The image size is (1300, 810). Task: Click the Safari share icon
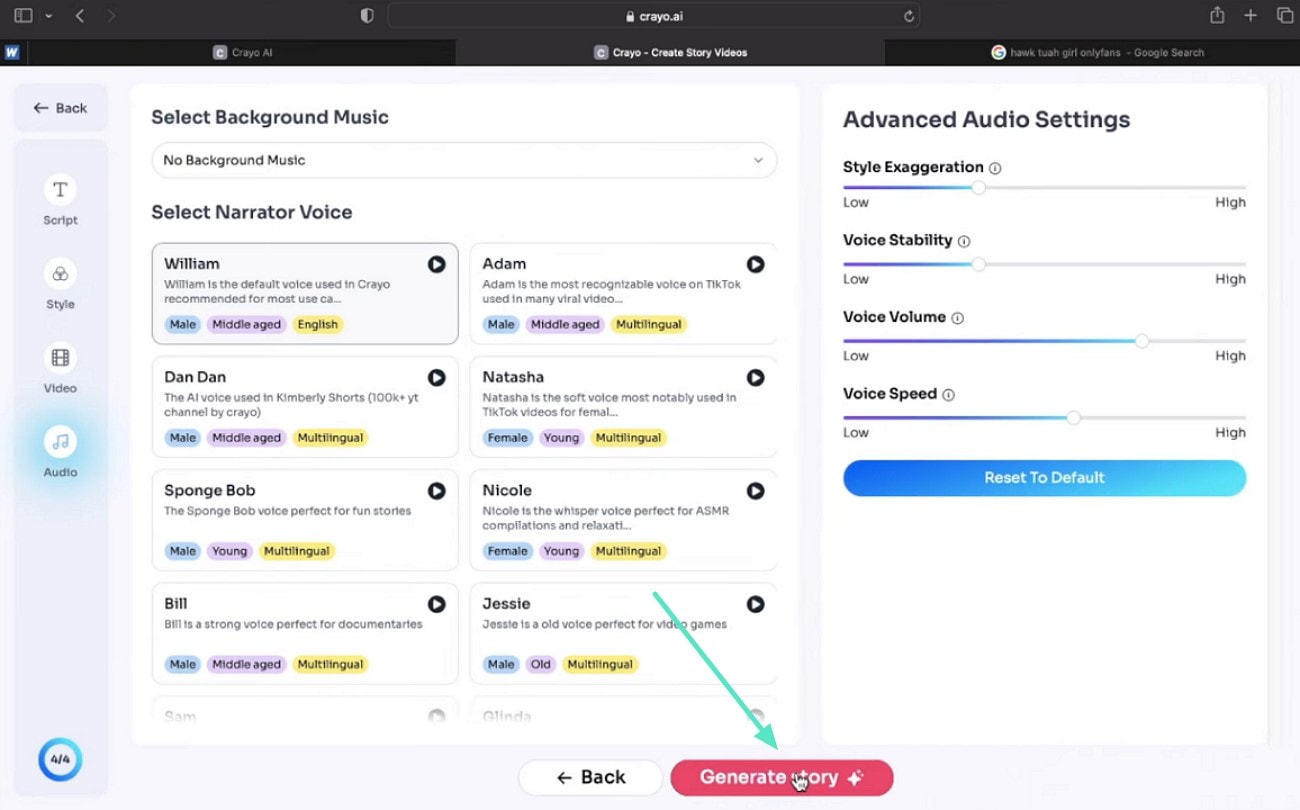coord(1217,15)
